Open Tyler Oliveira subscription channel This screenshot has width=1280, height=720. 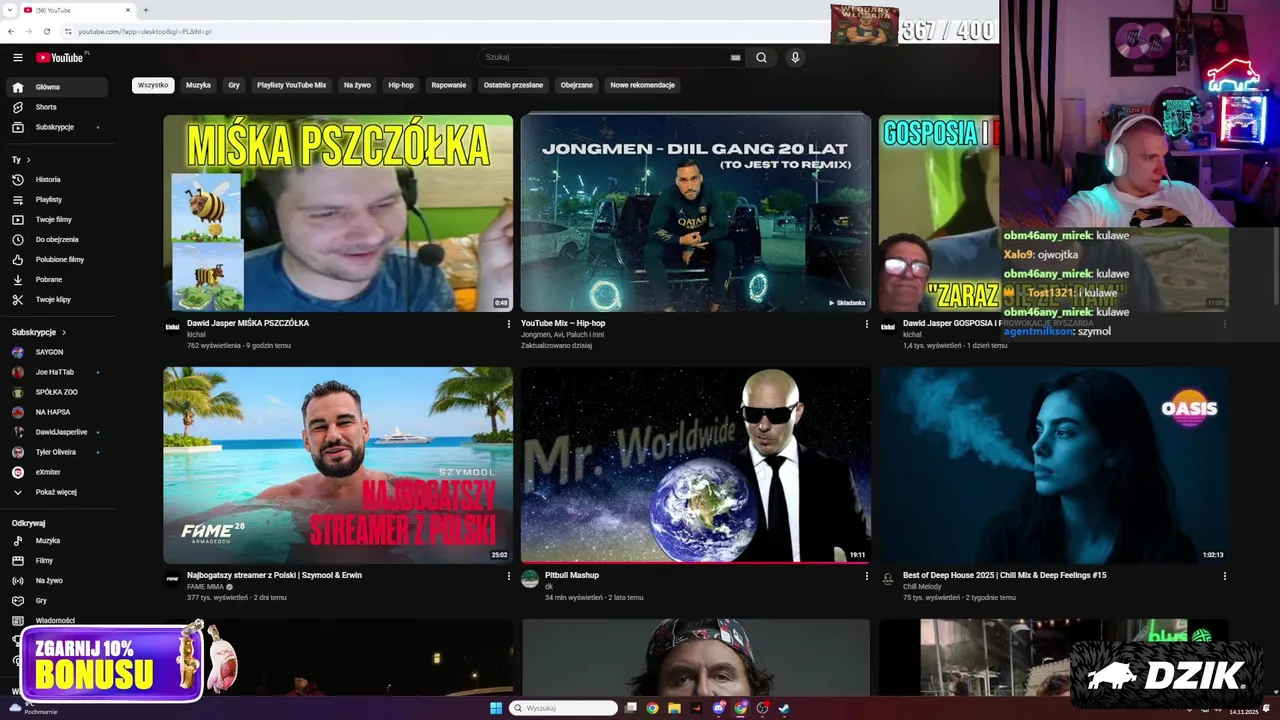[x=56, y=452]
